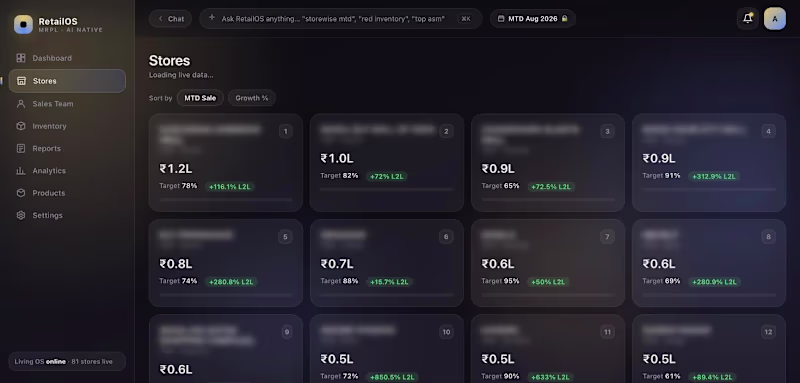Click the +850.5% L2L badge

coord(392,377)
